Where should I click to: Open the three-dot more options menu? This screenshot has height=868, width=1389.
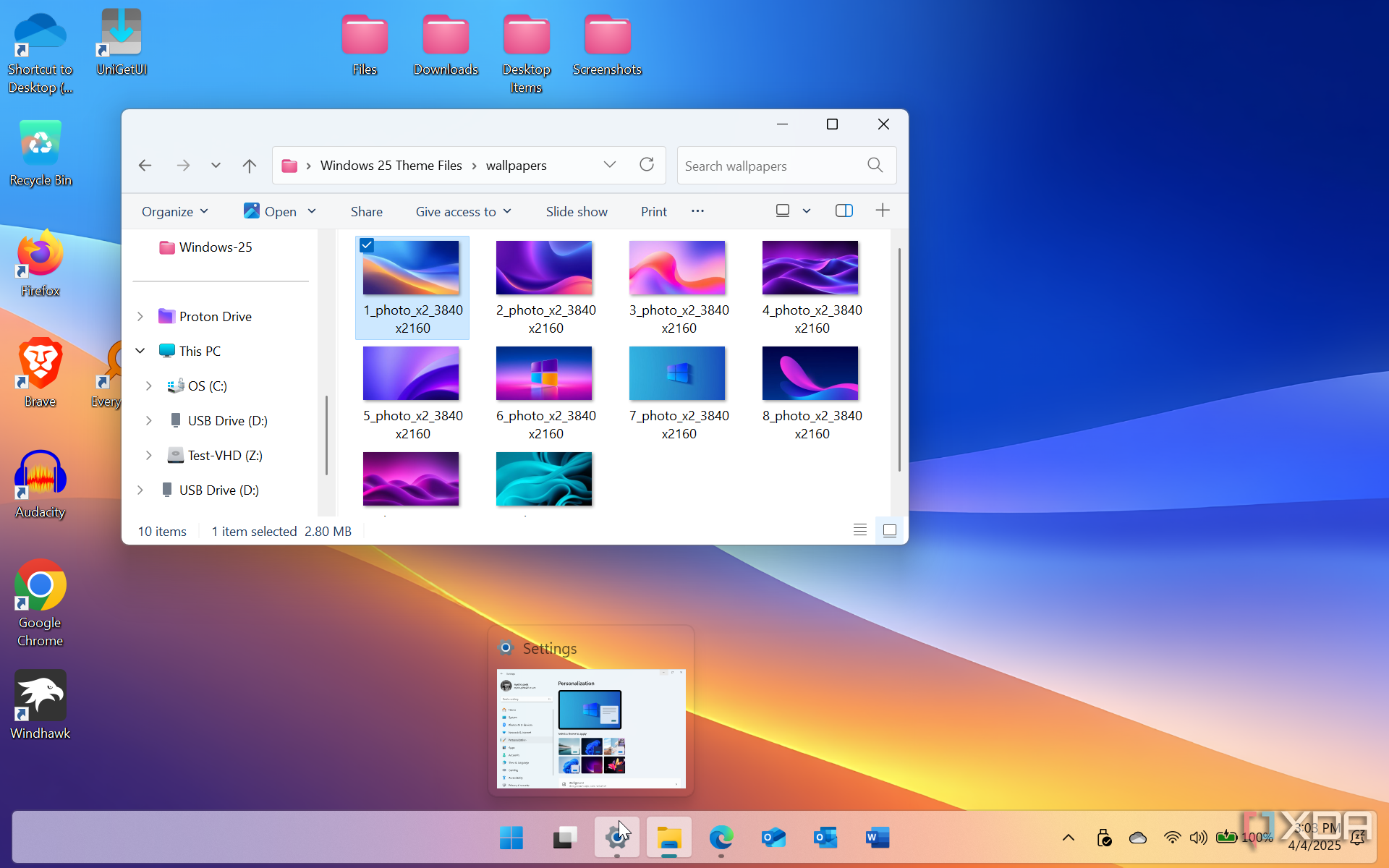pyautogui.click(x=697, y=211)
